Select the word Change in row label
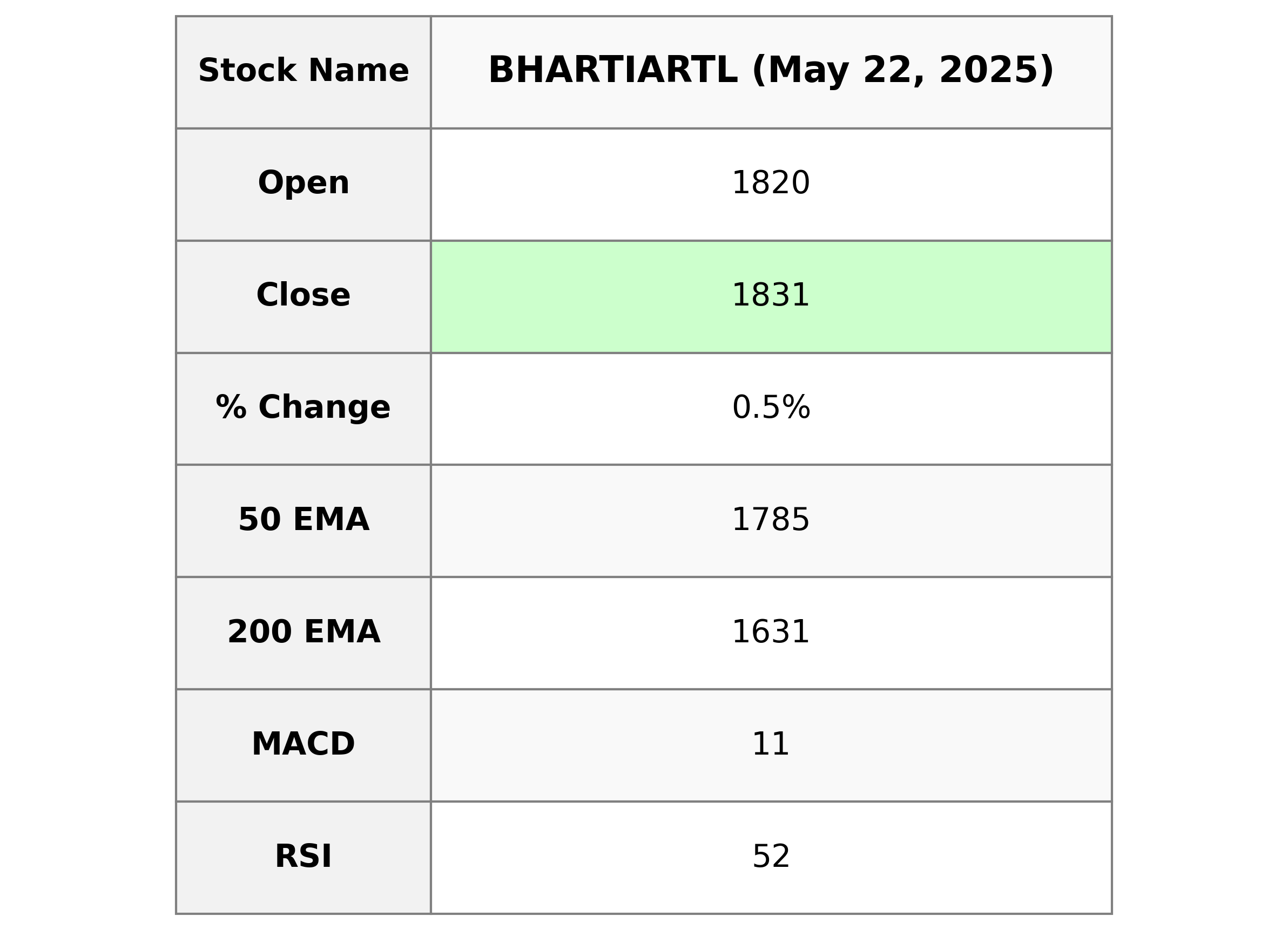 324,408
